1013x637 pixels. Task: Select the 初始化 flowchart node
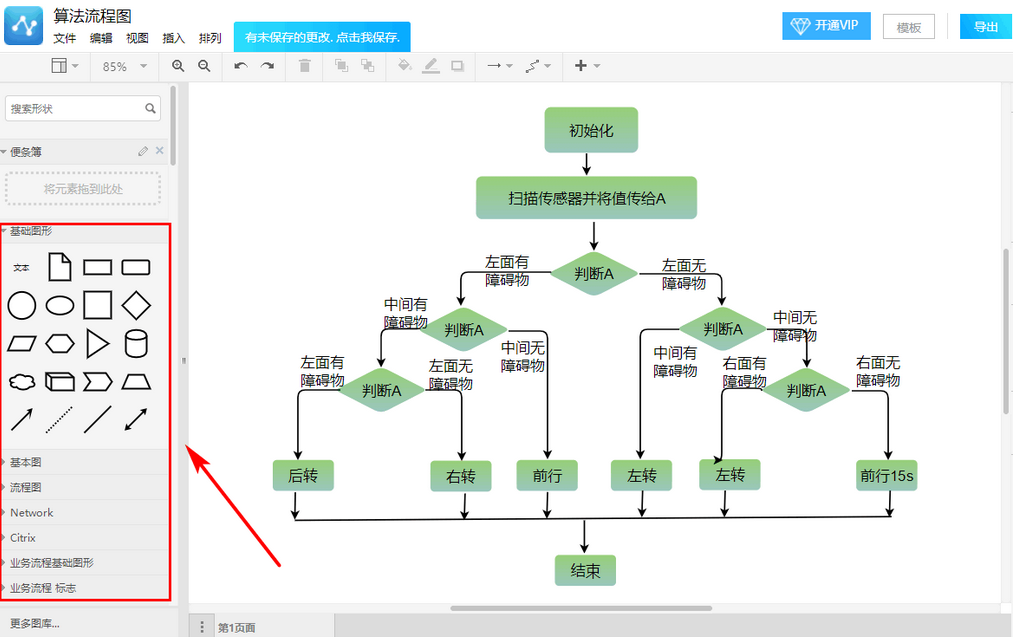591,131
